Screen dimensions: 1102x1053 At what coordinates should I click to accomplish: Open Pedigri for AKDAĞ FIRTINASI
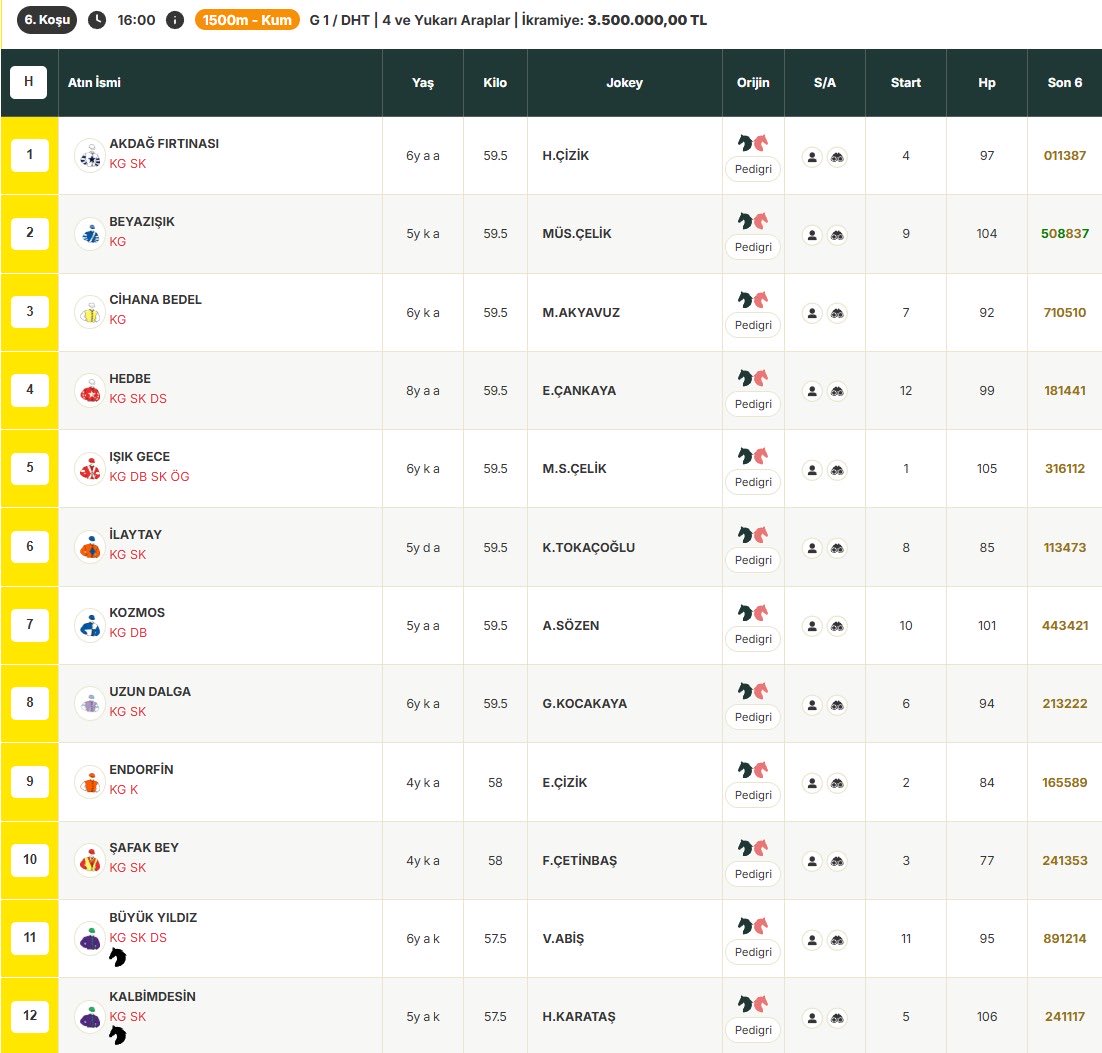[x=753, y=169]
